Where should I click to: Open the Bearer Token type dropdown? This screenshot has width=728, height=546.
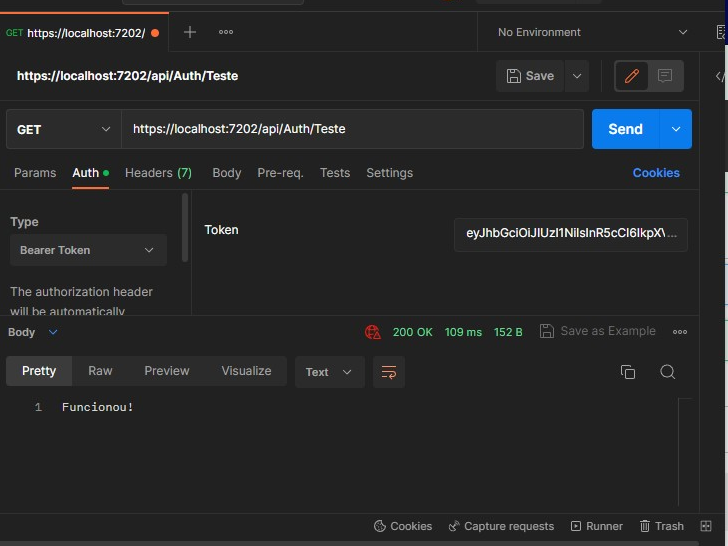pos(88,250)
